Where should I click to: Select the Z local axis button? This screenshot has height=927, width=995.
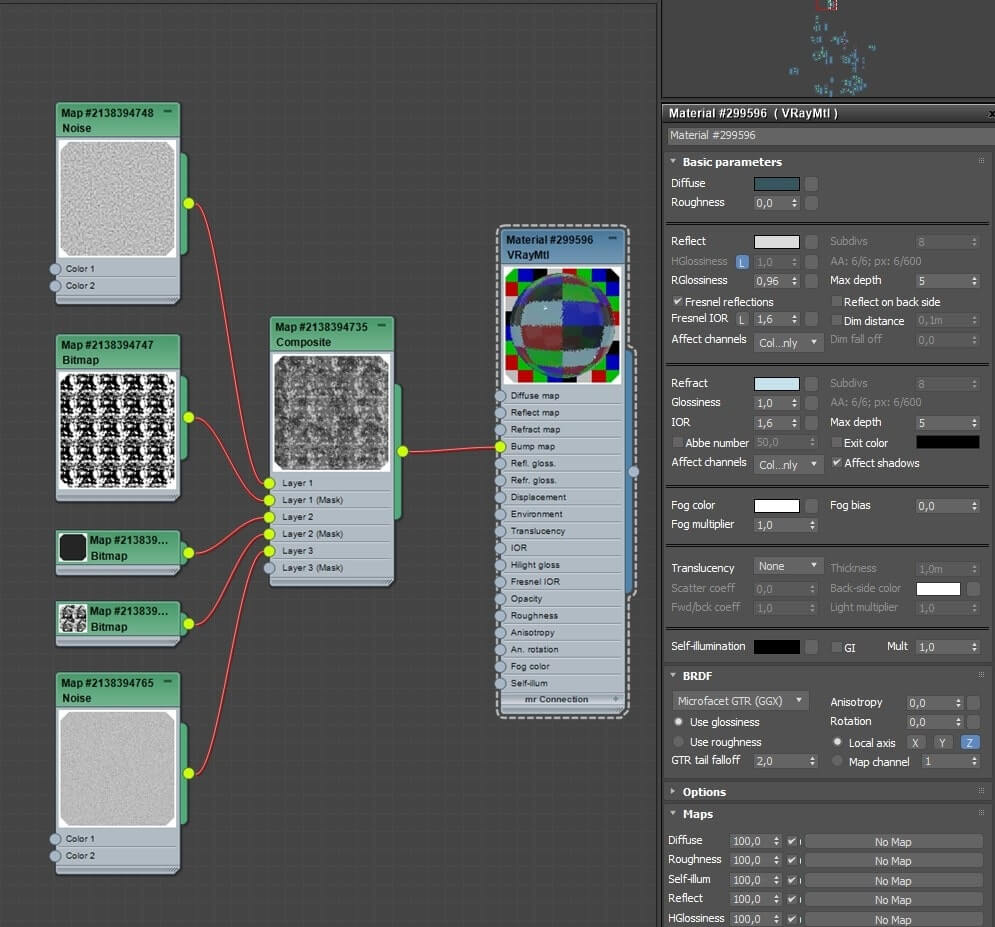click(x=969, y=742)
